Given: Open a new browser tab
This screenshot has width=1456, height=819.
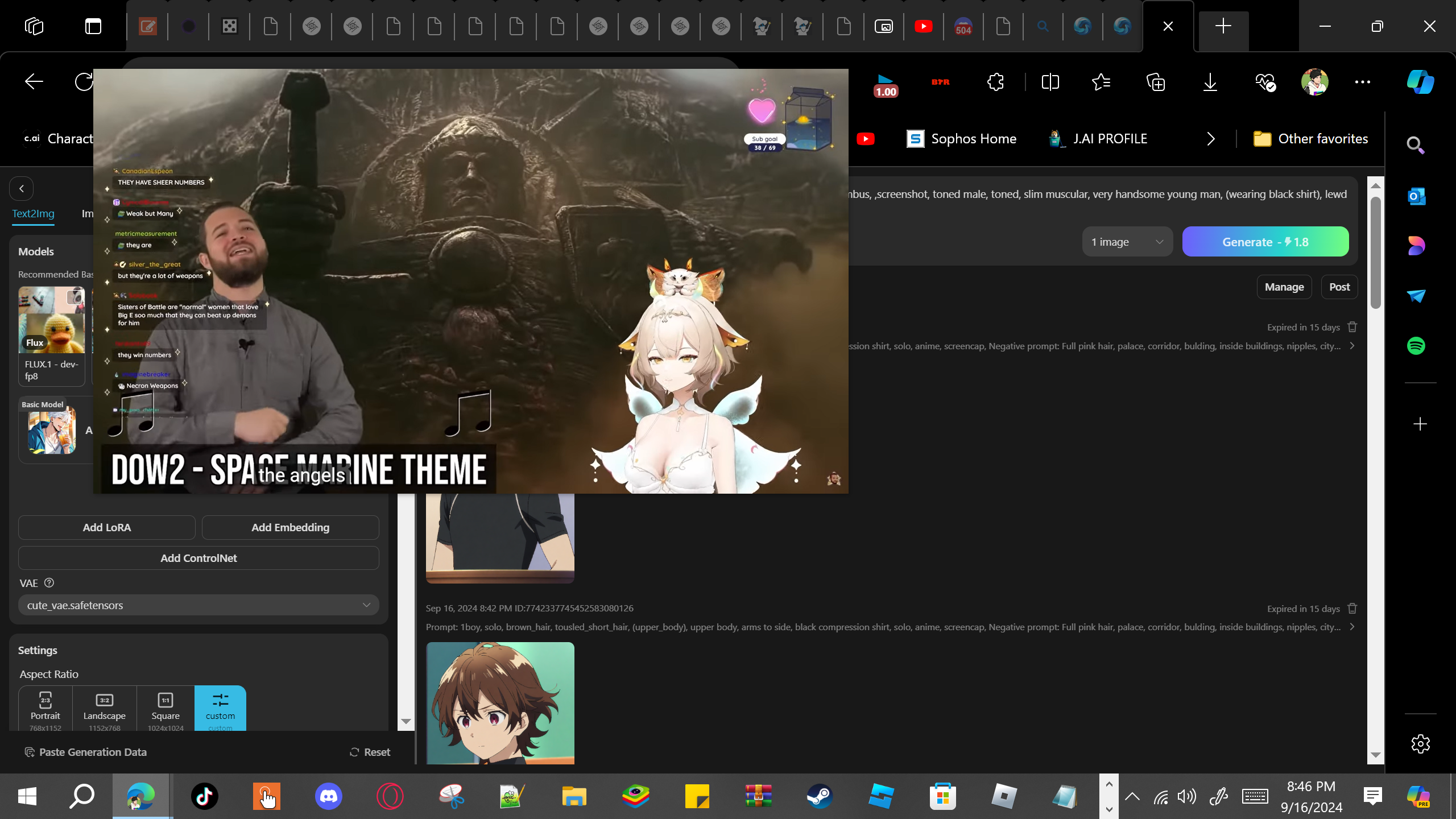Looking at the screenshot, I should tap(1223, 26).
